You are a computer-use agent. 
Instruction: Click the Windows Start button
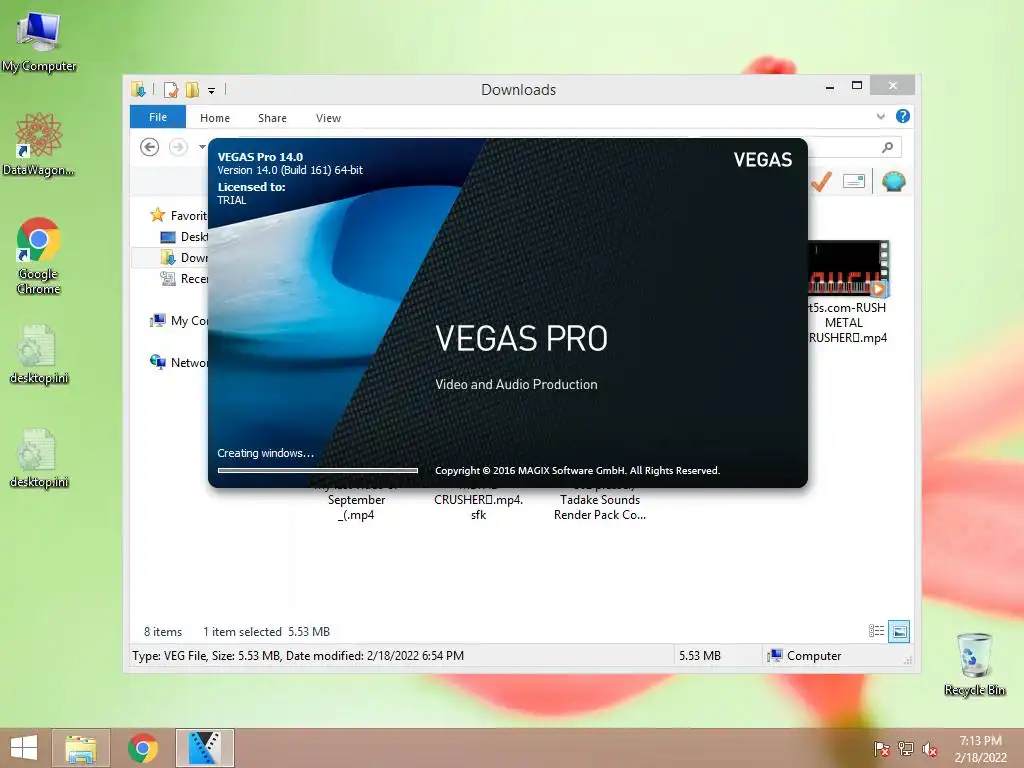click(24, 748)
